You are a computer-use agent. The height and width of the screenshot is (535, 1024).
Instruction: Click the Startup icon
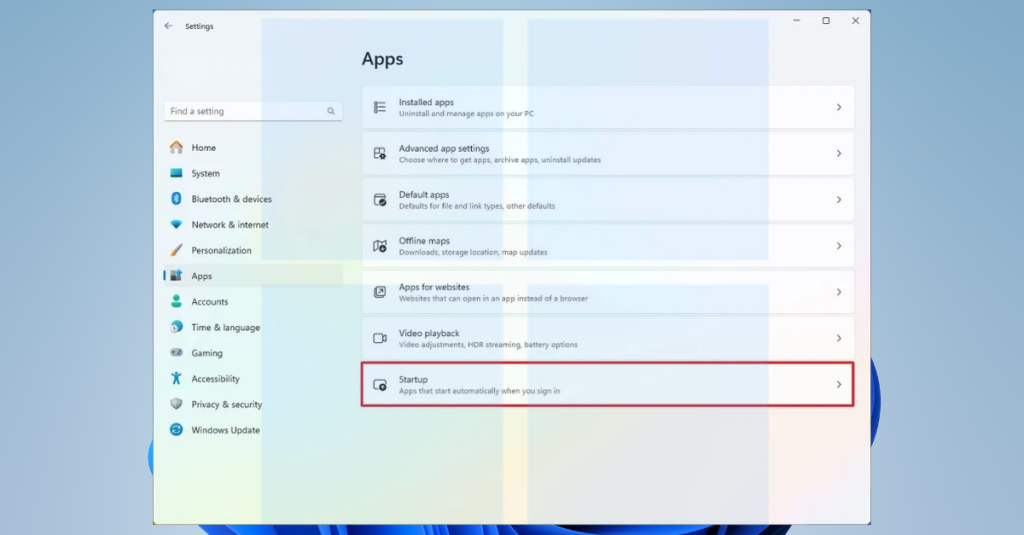point(379,385)
